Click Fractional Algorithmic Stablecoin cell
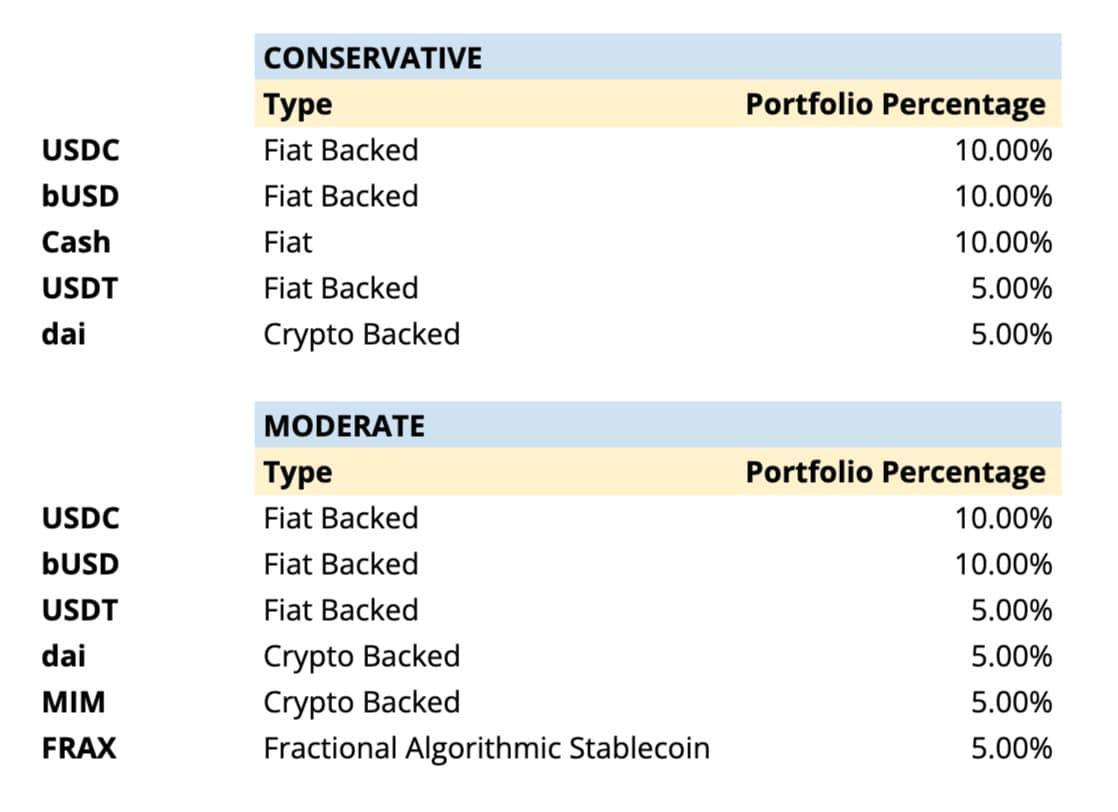This screenshot has height=812, width=1118. click(487, 749)
